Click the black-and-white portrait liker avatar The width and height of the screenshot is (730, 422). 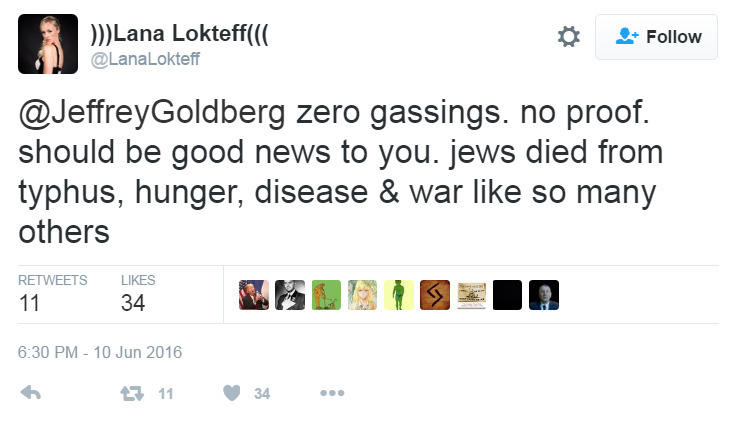click(x=290, y=294)
